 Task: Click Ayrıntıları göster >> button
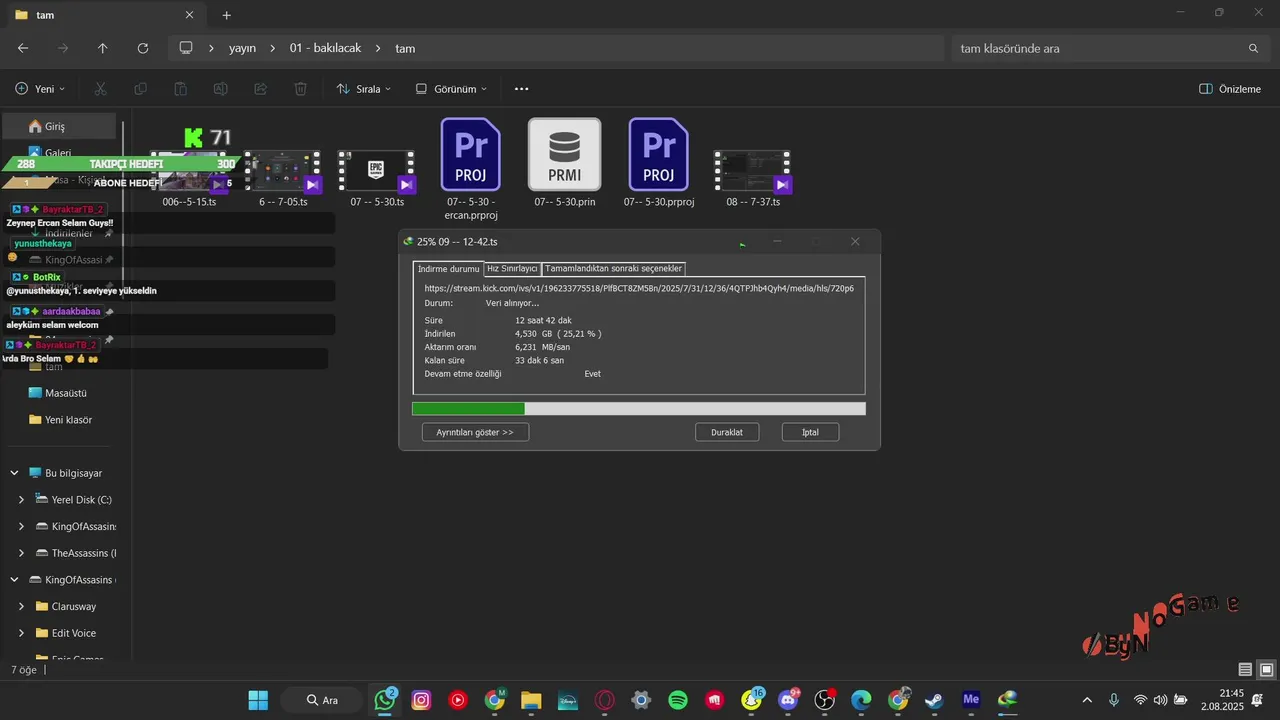click(x=475, y=432)
